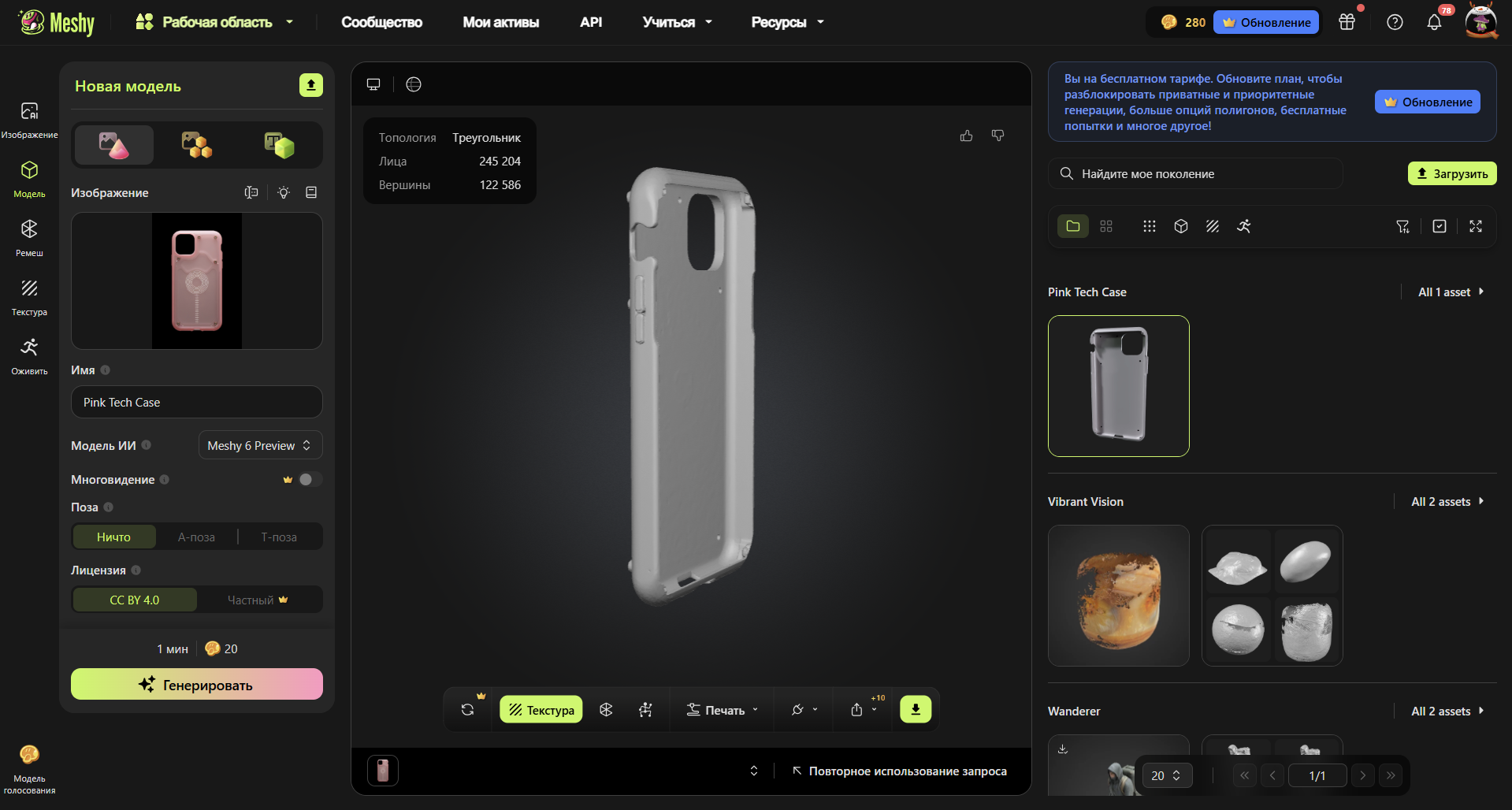Open the Учиться menu
1512x810 pixels.
coord(678,22)
